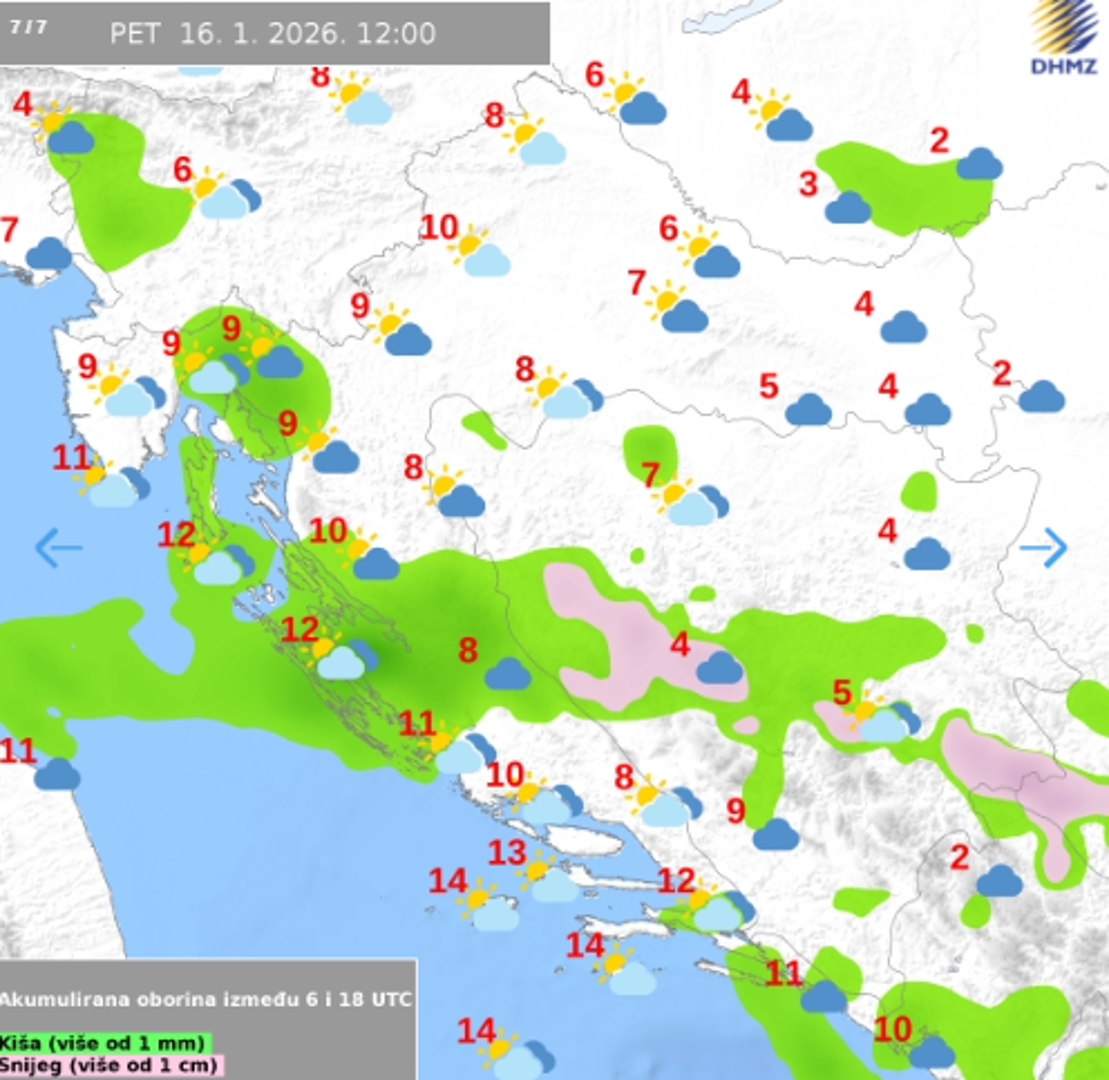The height and width of the screenshot is (1080, 1109).
Task: Select the weather icon beside 7 in green patch
Action: 692,502
